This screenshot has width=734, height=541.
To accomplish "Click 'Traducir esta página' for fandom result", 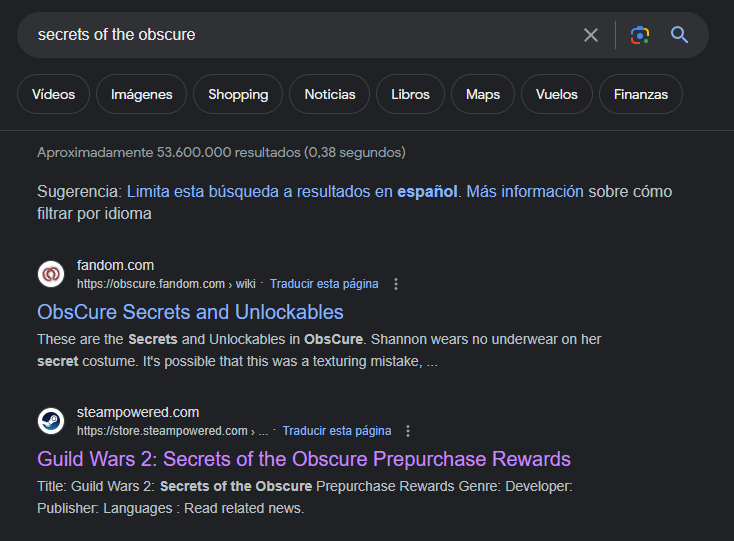I will [x=324, y=284].
